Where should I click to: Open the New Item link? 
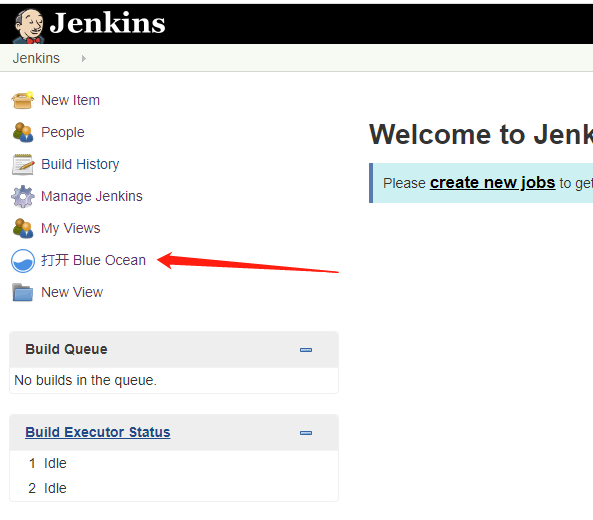pos(70,100)
